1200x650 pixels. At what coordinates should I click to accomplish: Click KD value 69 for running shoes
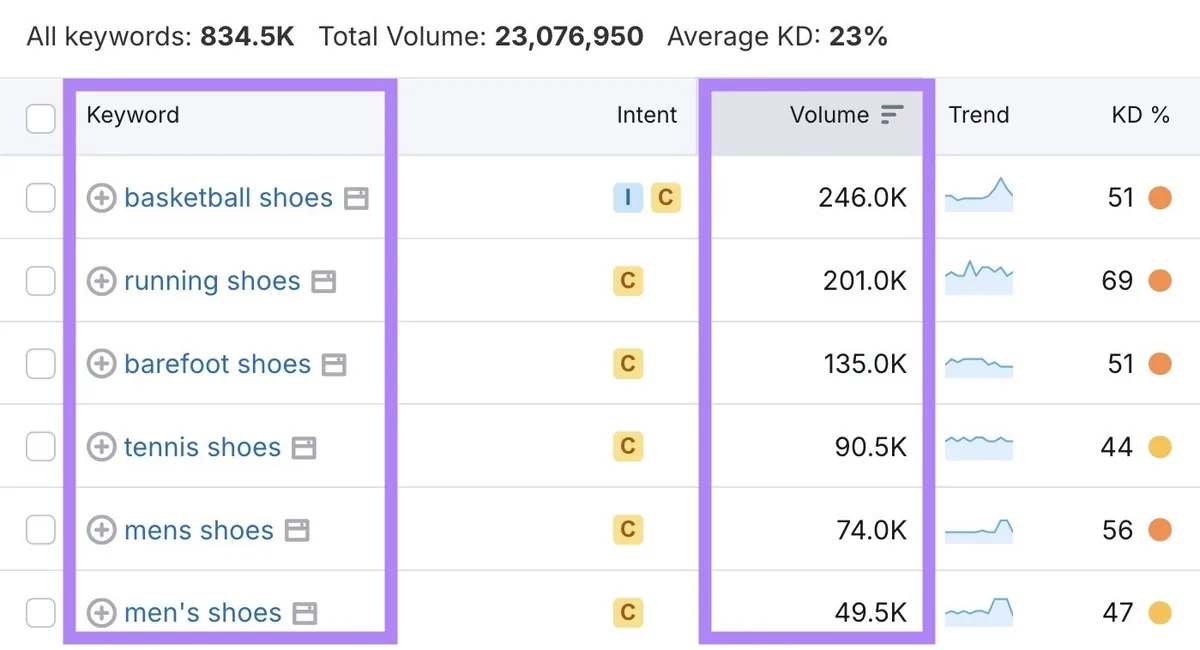(x=1118, y=281)
